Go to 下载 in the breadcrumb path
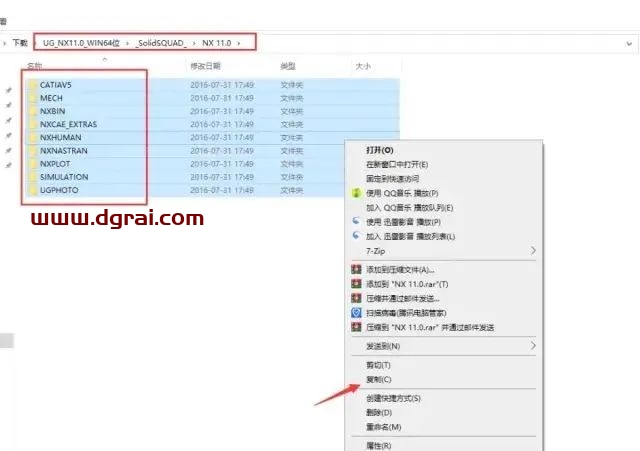Viewport: 640px width, 451px height. tap(20, 43)
